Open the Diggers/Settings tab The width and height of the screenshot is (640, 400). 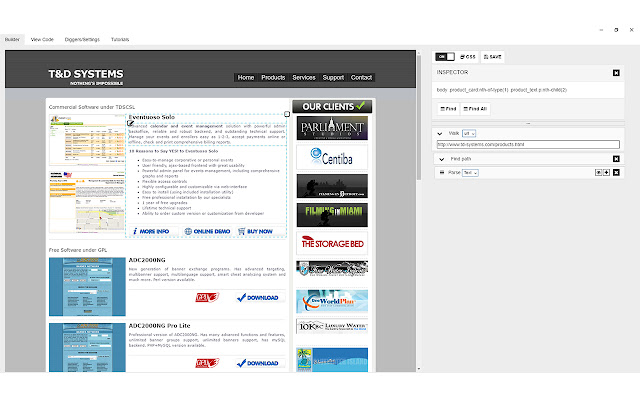tap(82, 40)
